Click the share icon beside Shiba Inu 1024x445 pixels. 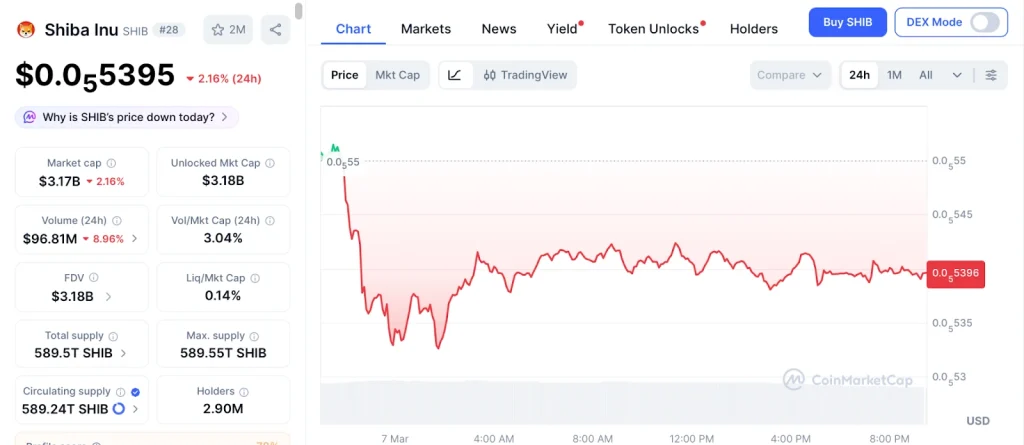point(275,29)
